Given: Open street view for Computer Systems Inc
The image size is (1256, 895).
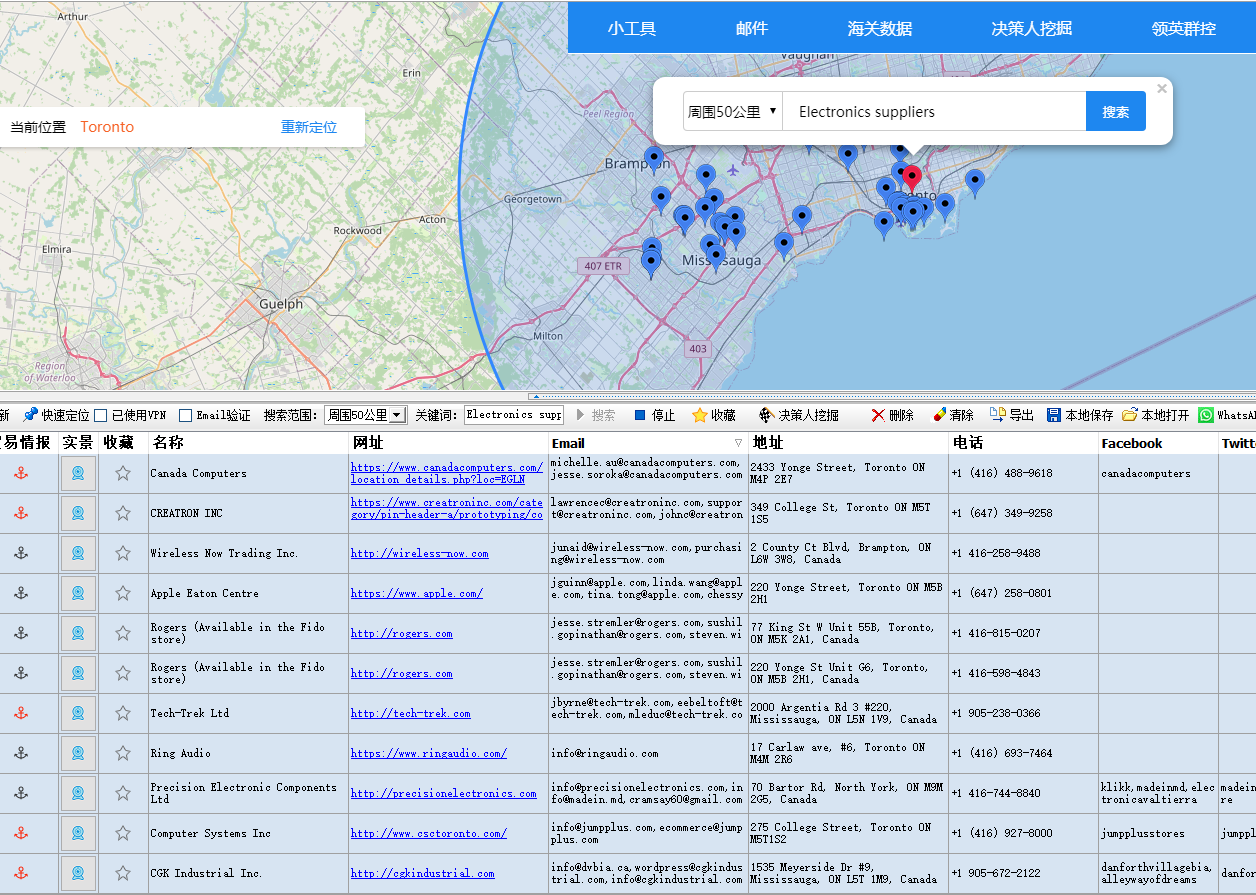Looking at the screenshot, I should point(78,833).
